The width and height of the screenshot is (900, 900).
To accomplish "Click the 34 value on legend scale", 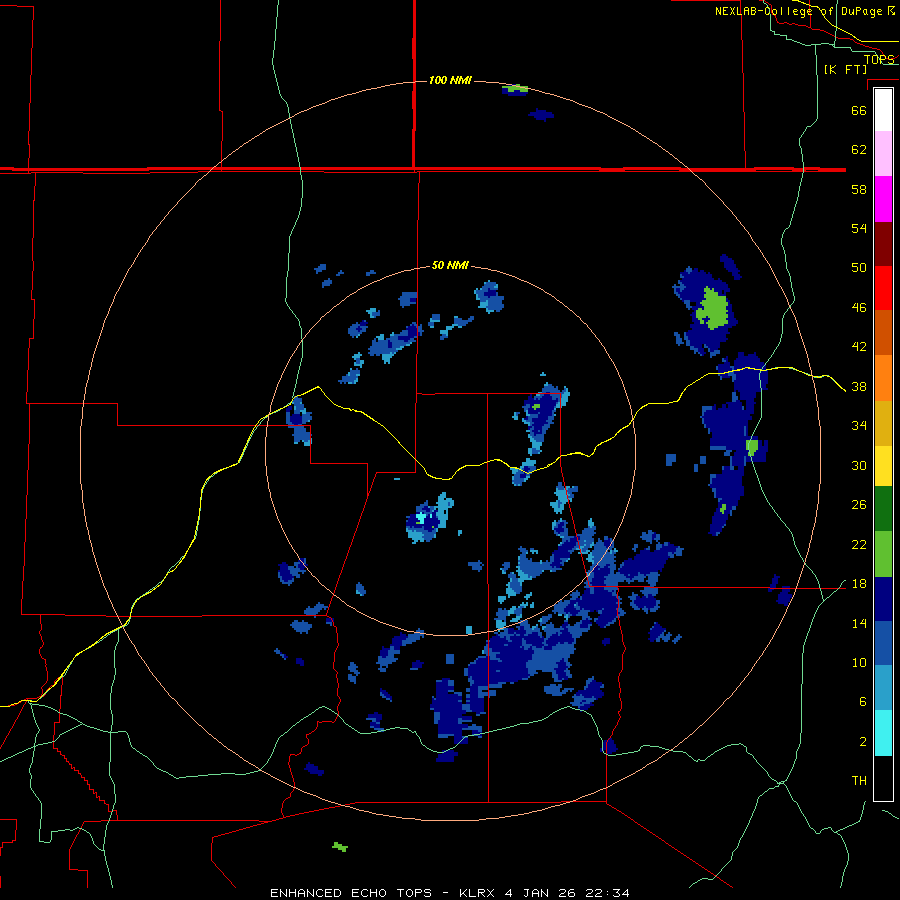I will coord(859,426).
